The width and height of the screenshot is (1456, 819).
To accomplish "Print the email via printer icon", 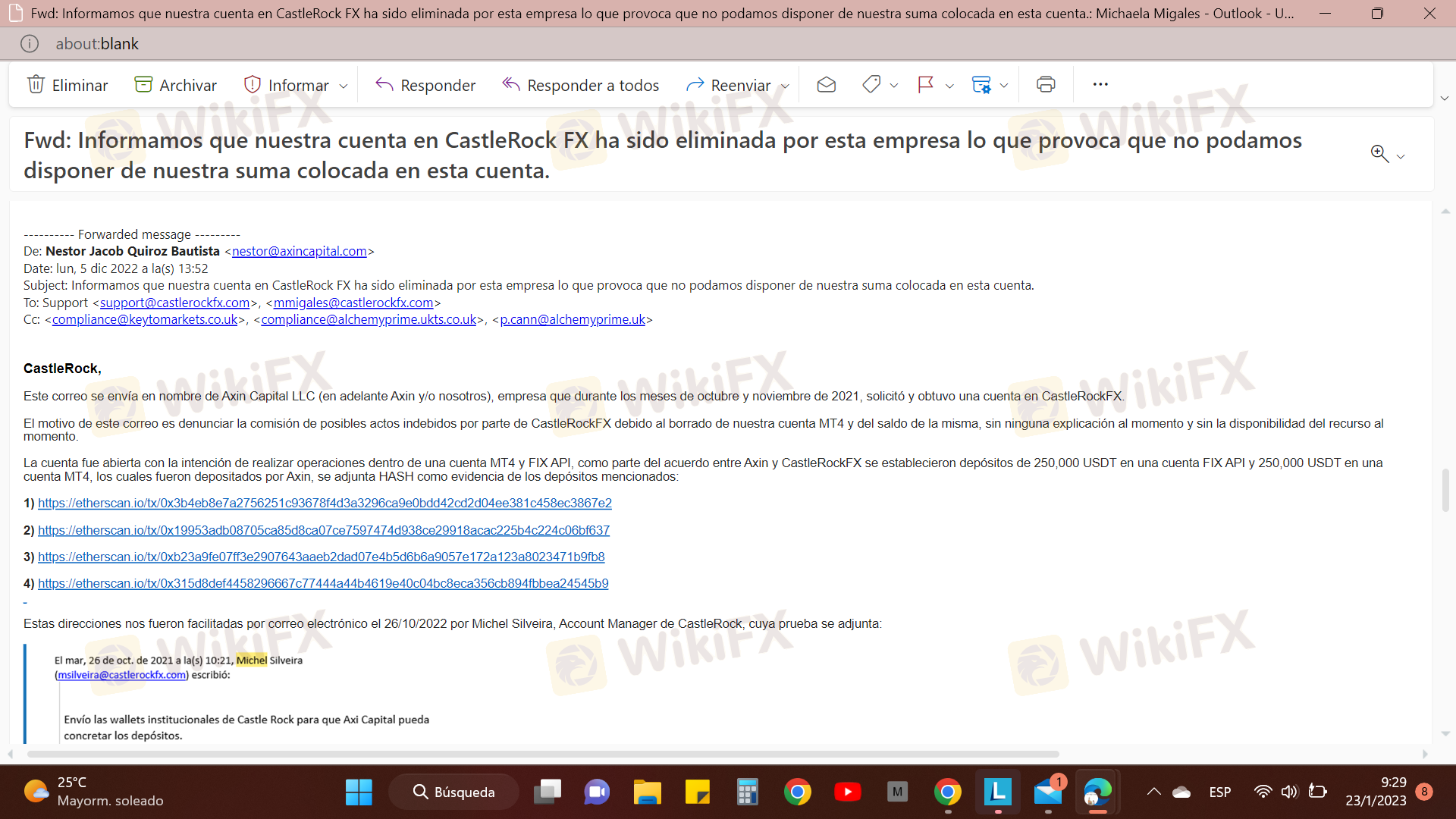I will [1046, 85].
